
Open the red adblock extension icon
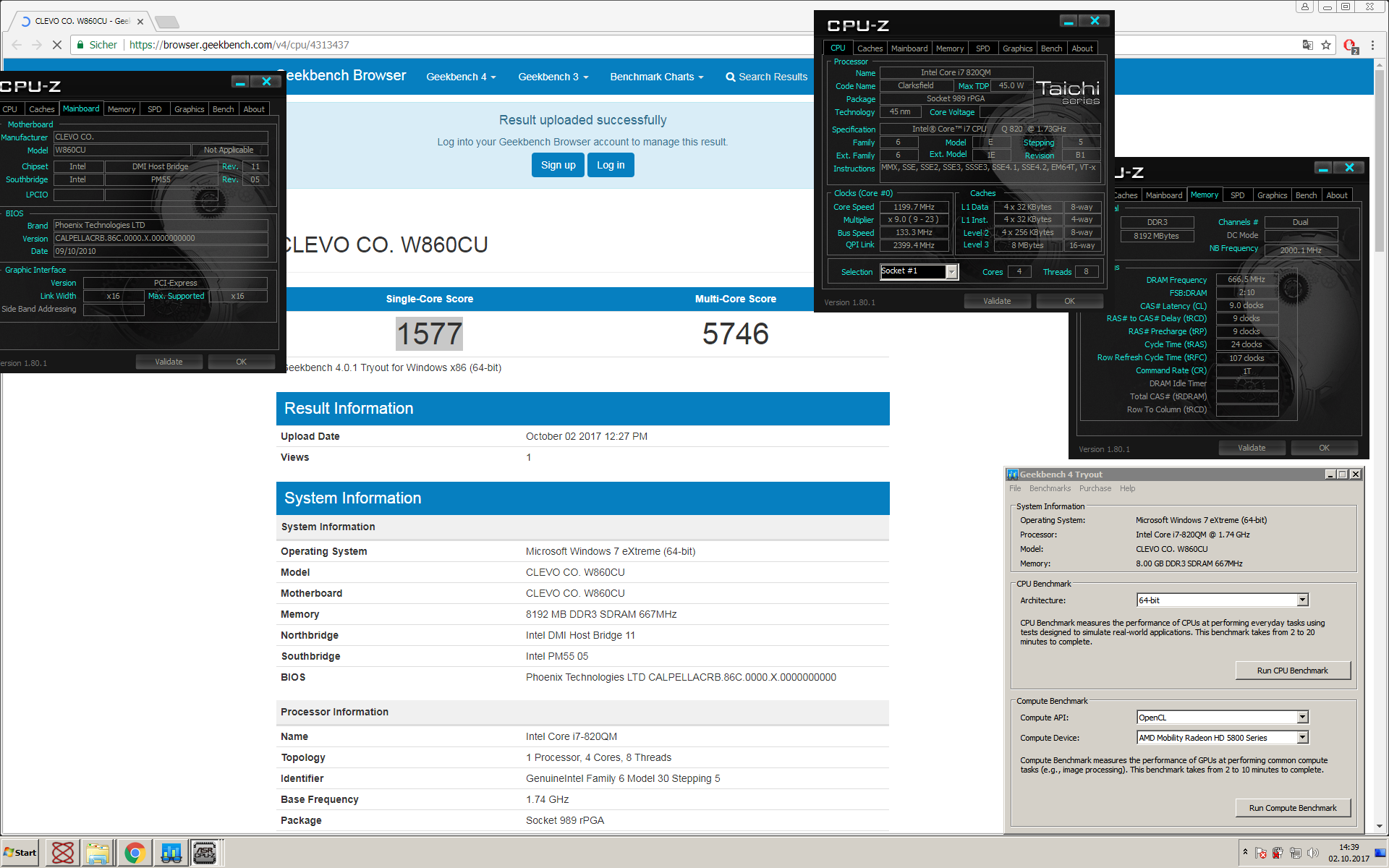point(1351,46)
